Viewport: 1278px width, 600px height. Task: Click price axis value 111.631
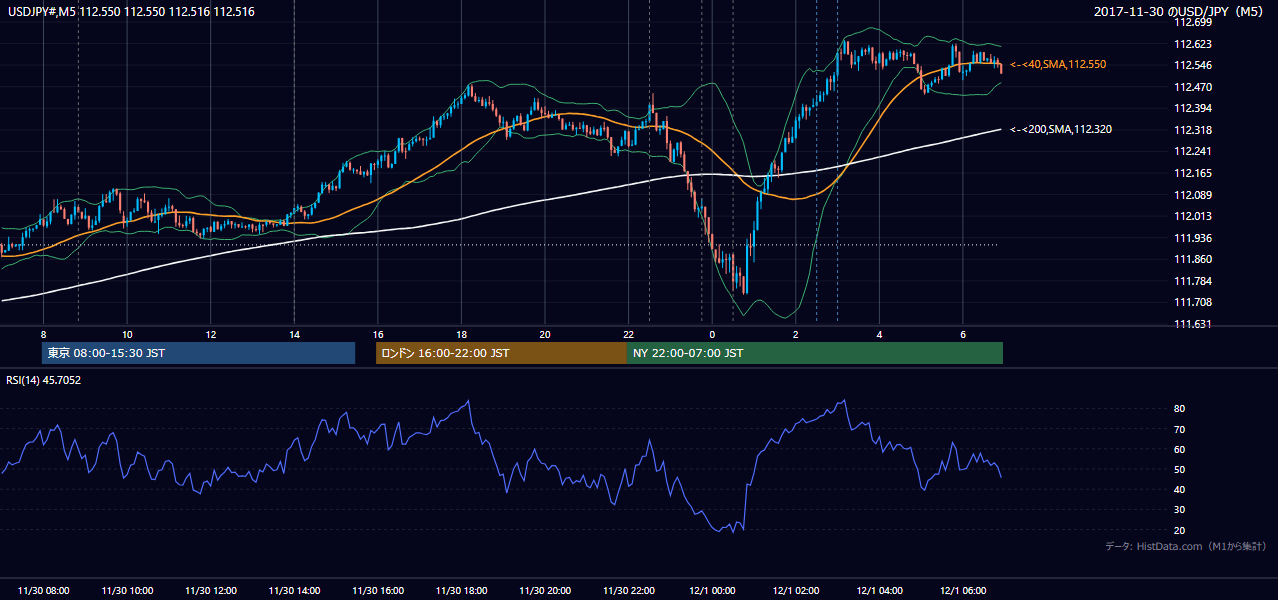[x=1194, y=324]
